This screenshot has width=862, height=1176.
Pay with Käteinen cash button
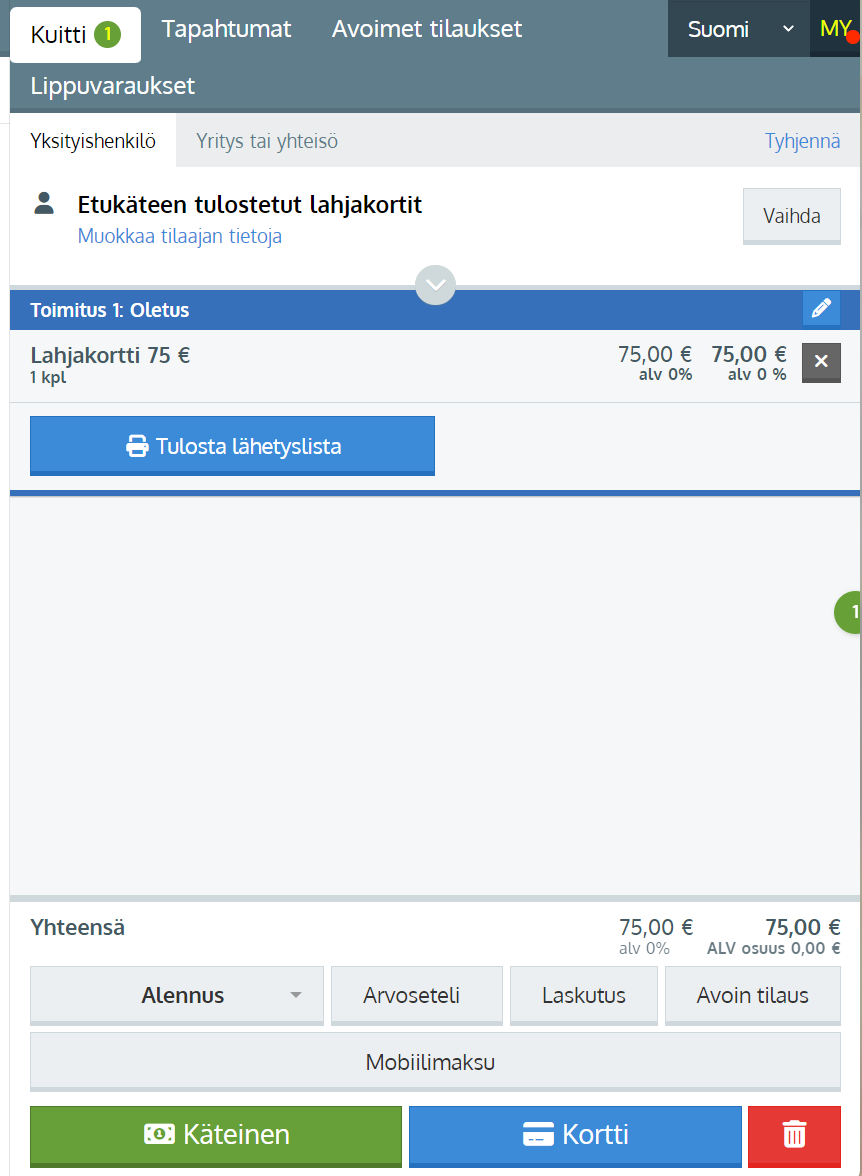(216, 1135)
